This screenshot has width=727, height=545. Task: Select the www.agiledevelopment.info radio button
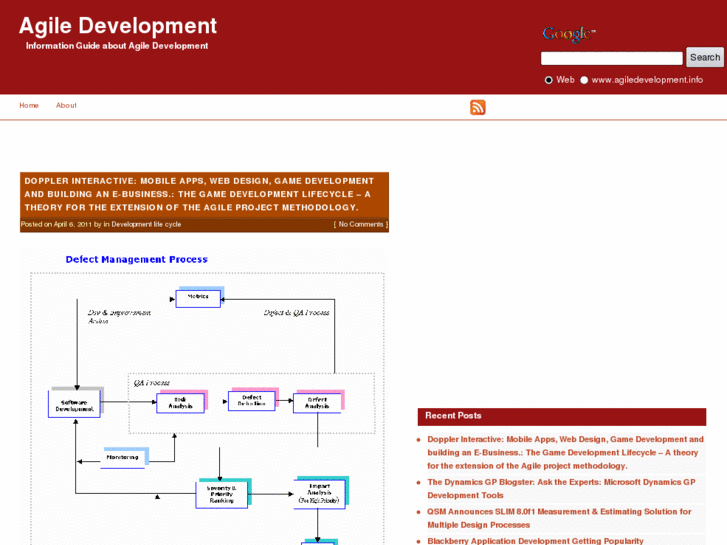[584, 80]
